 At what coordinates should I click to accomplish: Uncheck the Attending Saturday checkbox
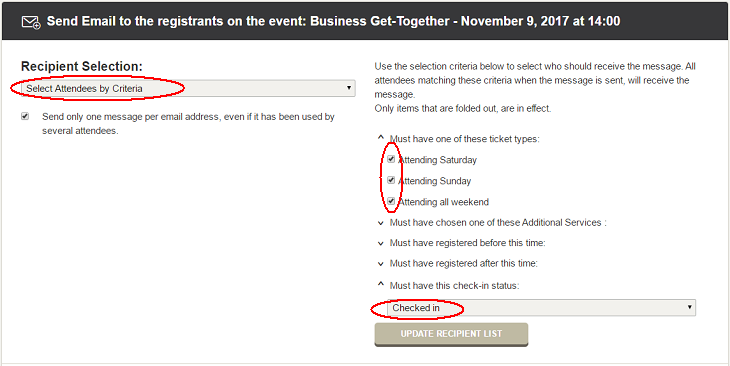[391, 159]
